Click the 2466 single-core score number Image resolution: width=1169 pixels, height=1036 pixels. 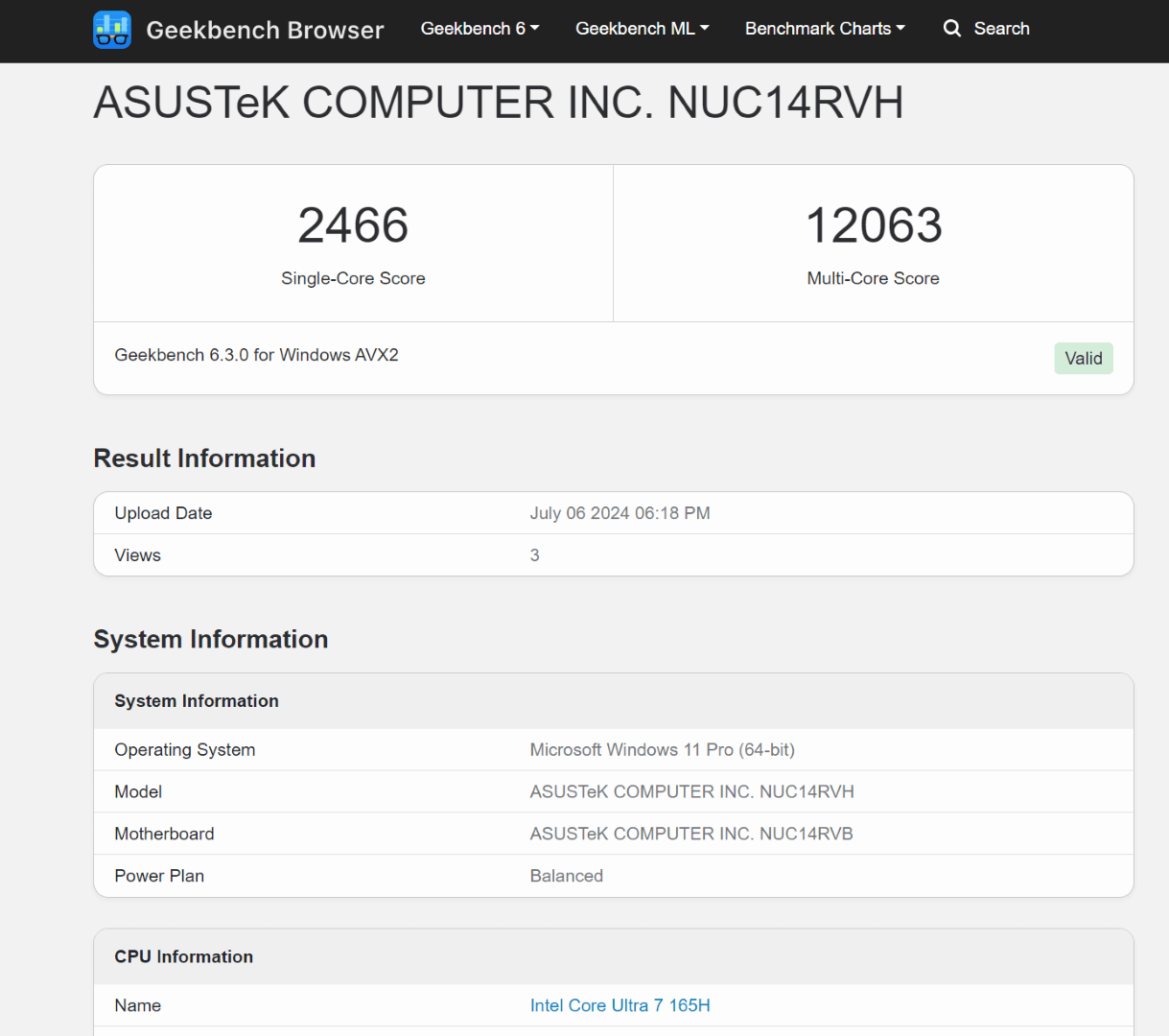[x=353, y=225]
